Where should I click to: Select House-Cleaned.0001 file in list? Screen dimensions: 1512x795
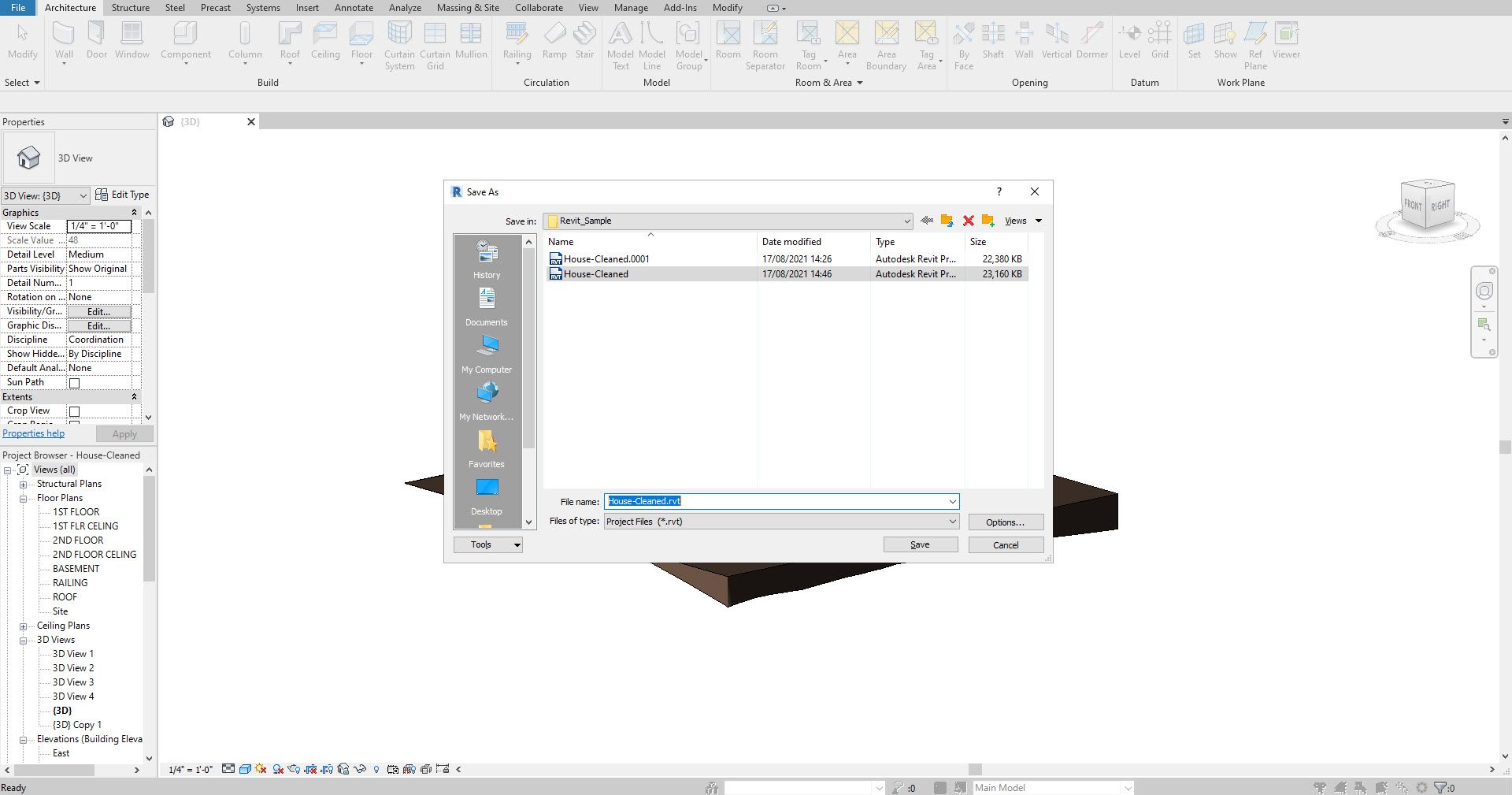[x=606, y=259]
